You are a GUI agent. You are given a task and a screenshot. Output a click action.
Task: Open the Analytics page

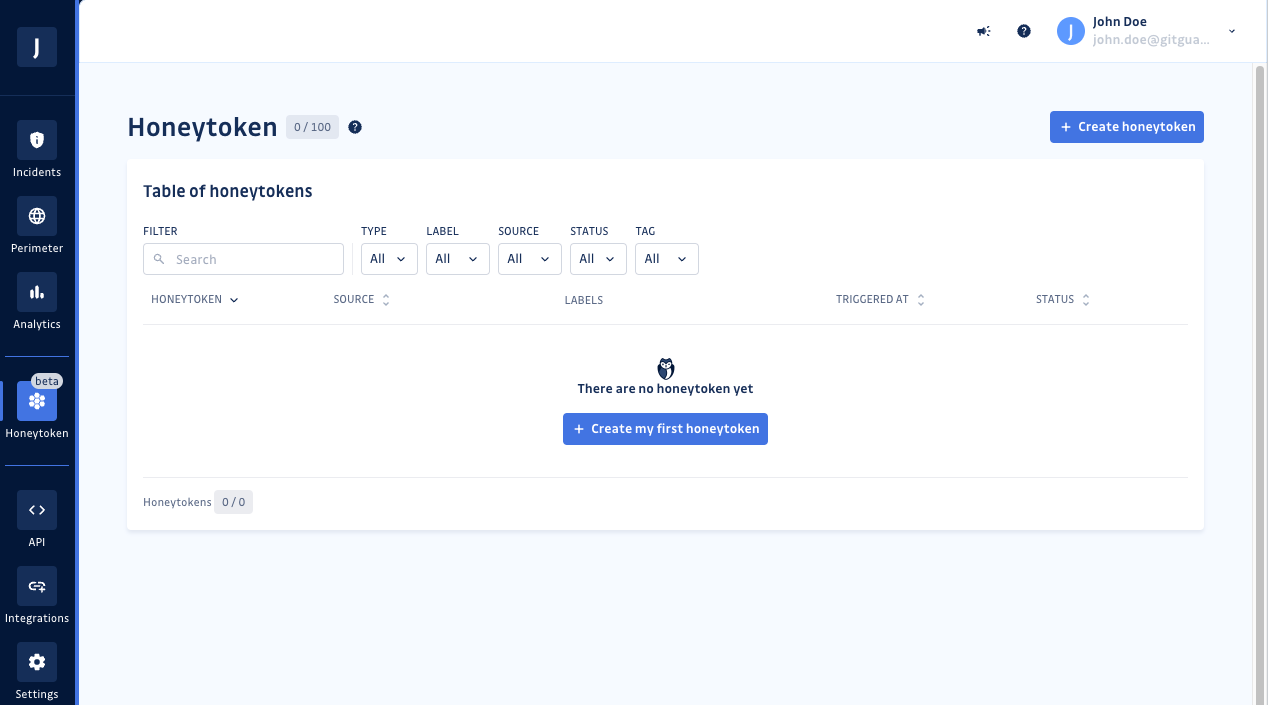click(36, 300)
